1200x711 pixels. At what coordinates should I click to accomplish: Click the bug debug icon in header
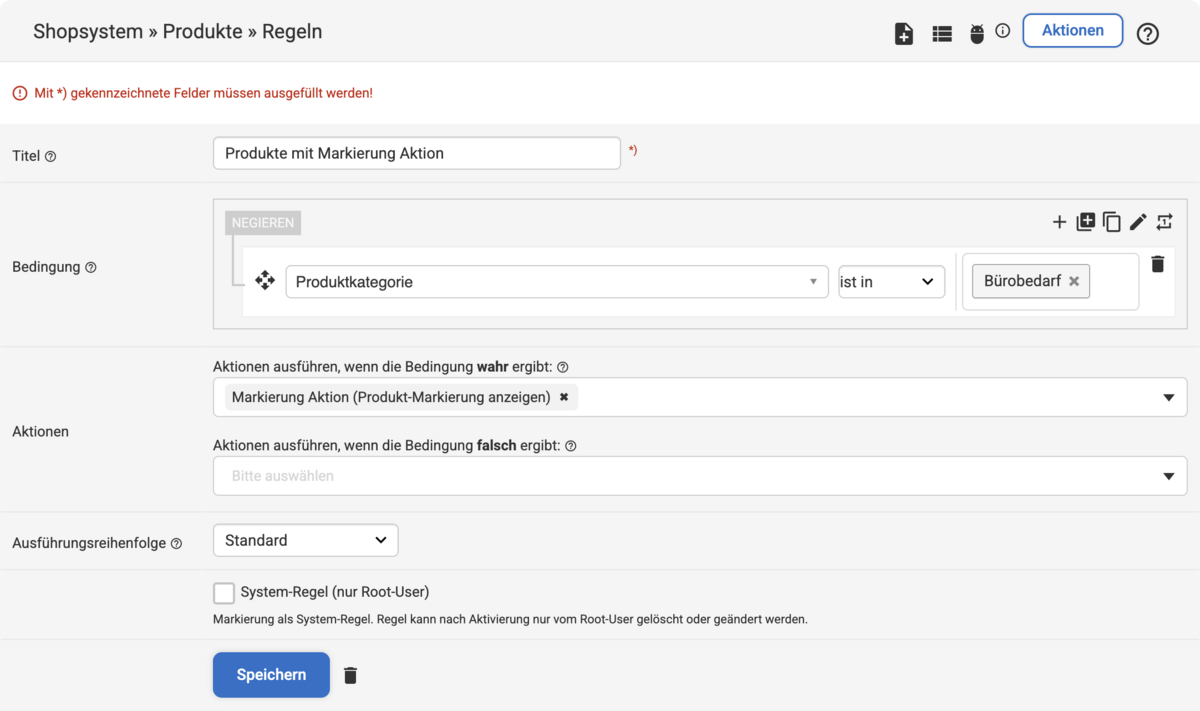(977, 35)
